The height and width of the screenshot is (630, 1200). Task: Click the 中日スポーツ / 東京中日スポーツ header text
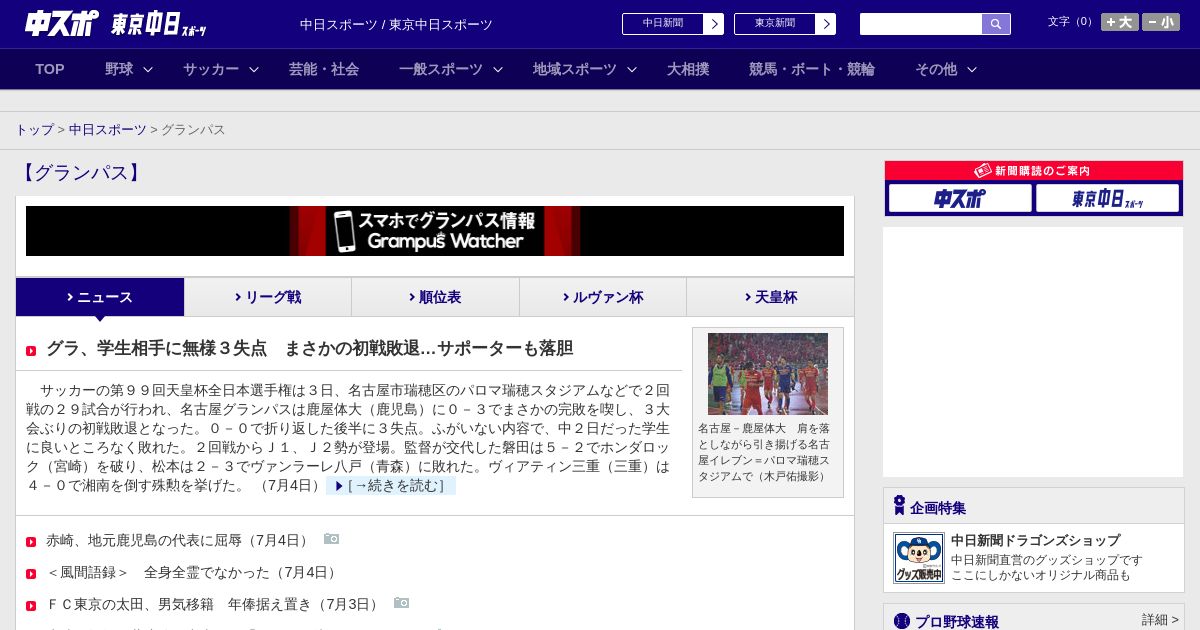(396, 24)
